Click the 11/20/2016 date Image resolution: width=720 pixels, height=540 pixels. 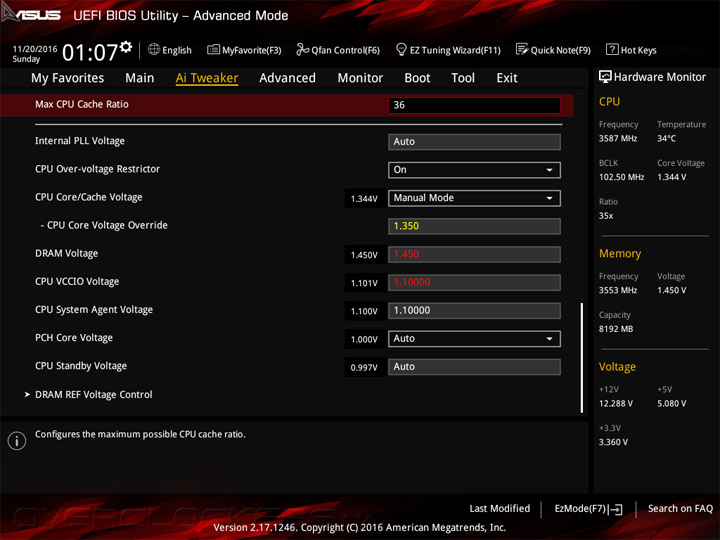[35, 49]
